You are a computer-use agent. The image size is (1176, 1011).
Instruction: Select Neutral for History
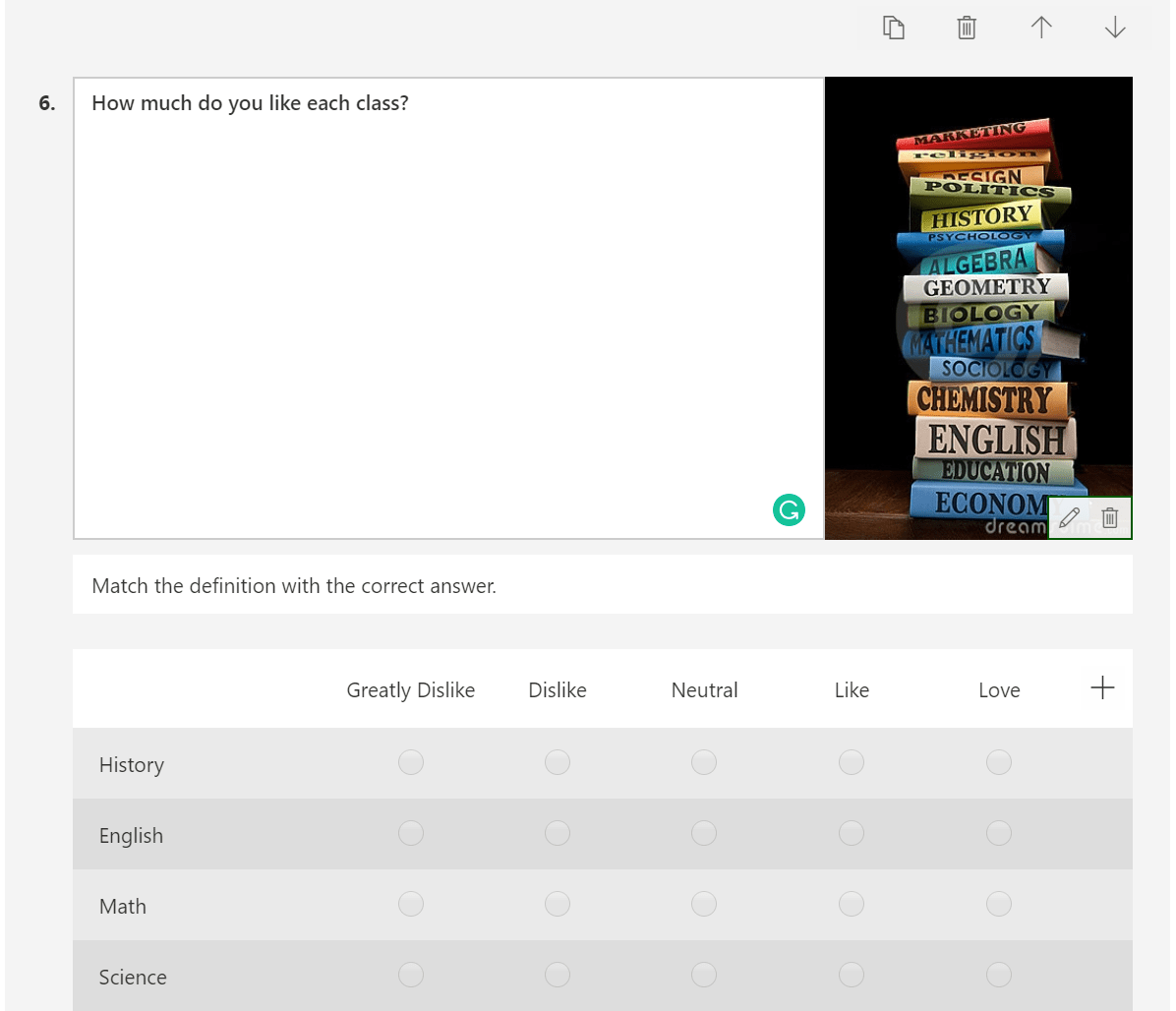(x=703, y=762)
